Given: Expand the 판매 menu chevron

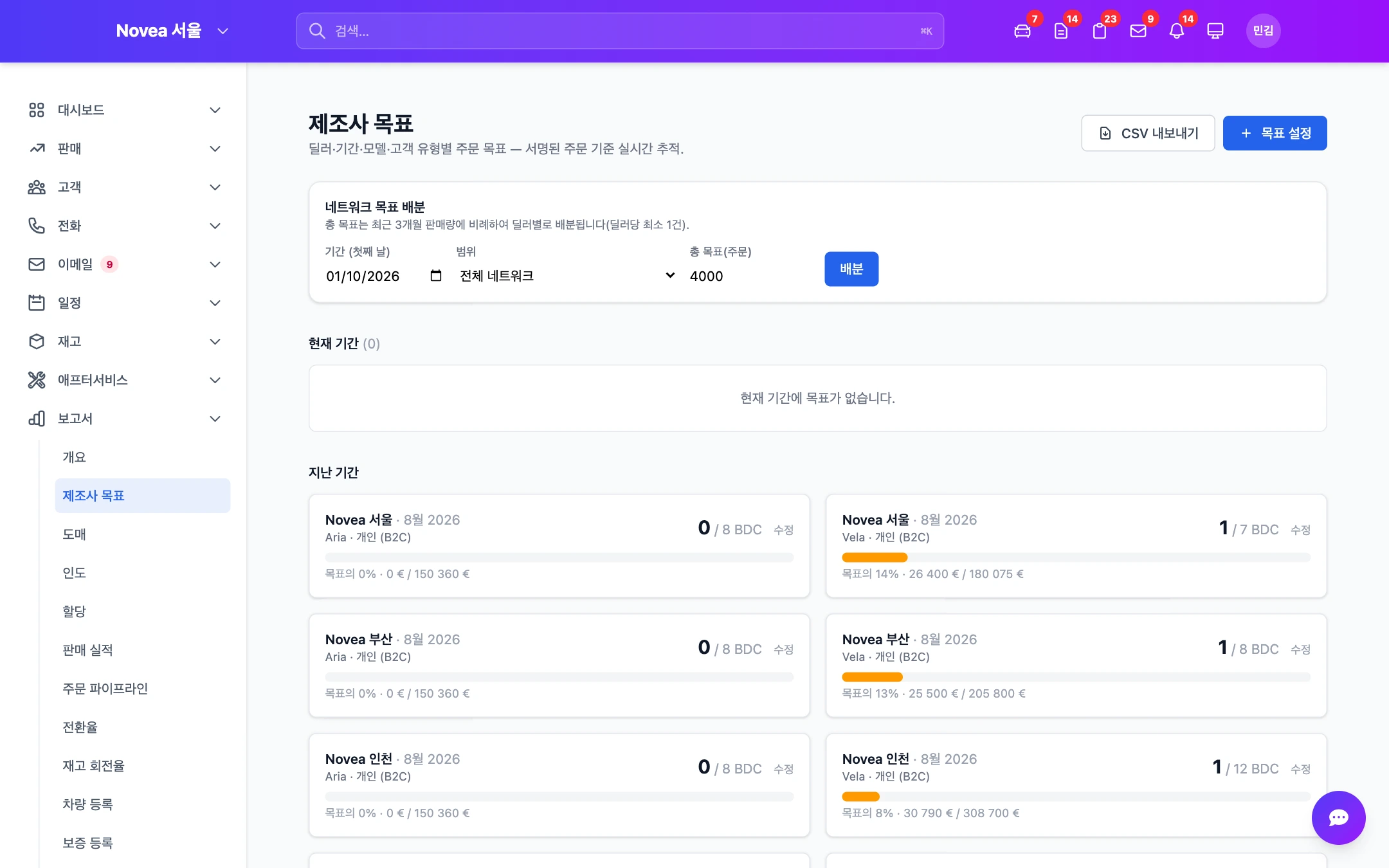Looking at the screenshot, I should click(215, 149).
